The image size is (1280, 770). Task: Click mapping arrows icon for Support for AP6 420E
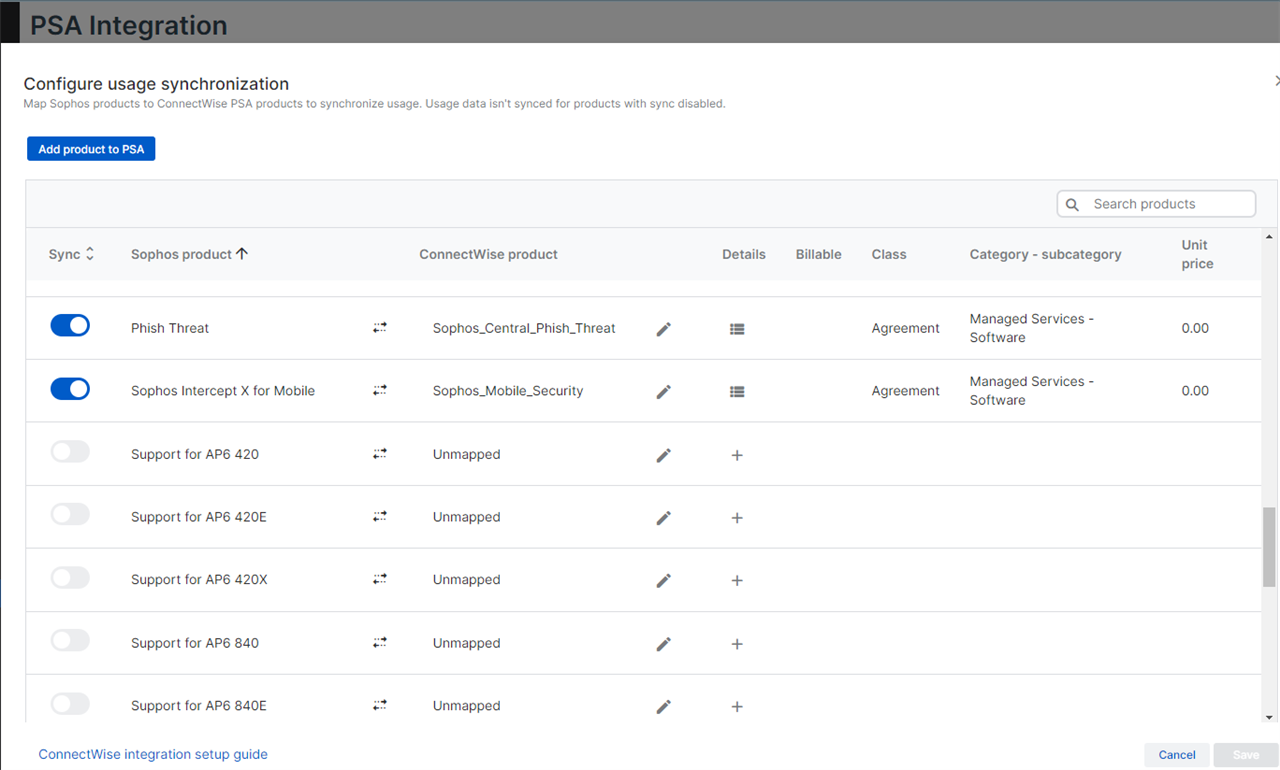pyautogui.click(x=380, y=517)
